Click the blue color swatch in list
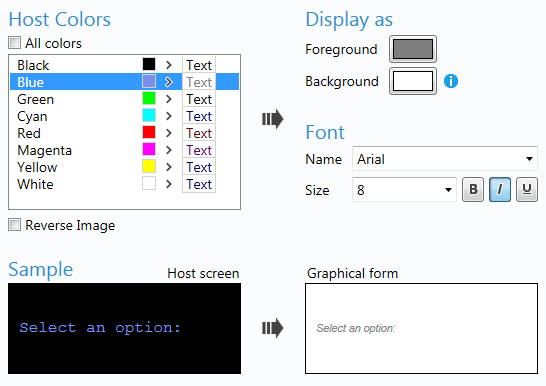The height and width of the screenshot is (386, 546). pos(149,81)
